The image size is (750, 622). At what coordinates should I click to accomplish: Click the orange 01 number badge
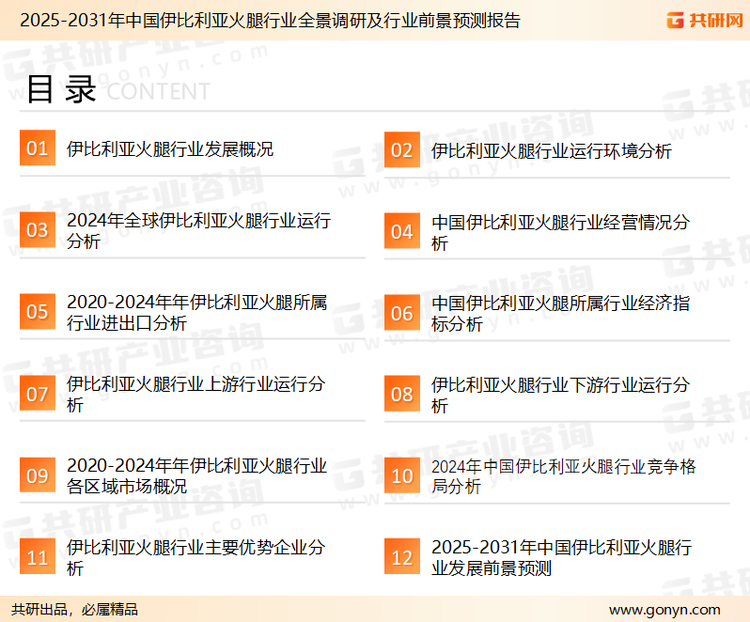coord(37,148)
